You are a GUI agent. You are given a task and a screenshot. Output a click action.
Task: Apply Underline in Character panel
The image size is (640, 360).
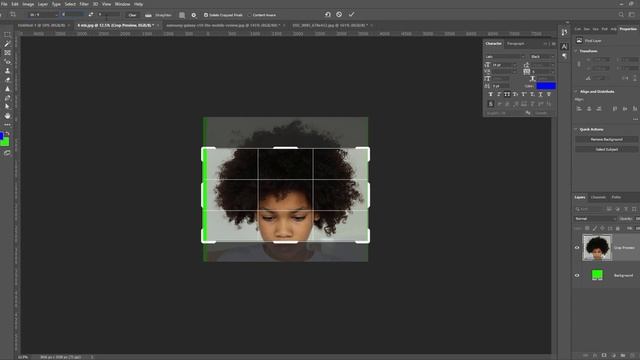[540, 94]
